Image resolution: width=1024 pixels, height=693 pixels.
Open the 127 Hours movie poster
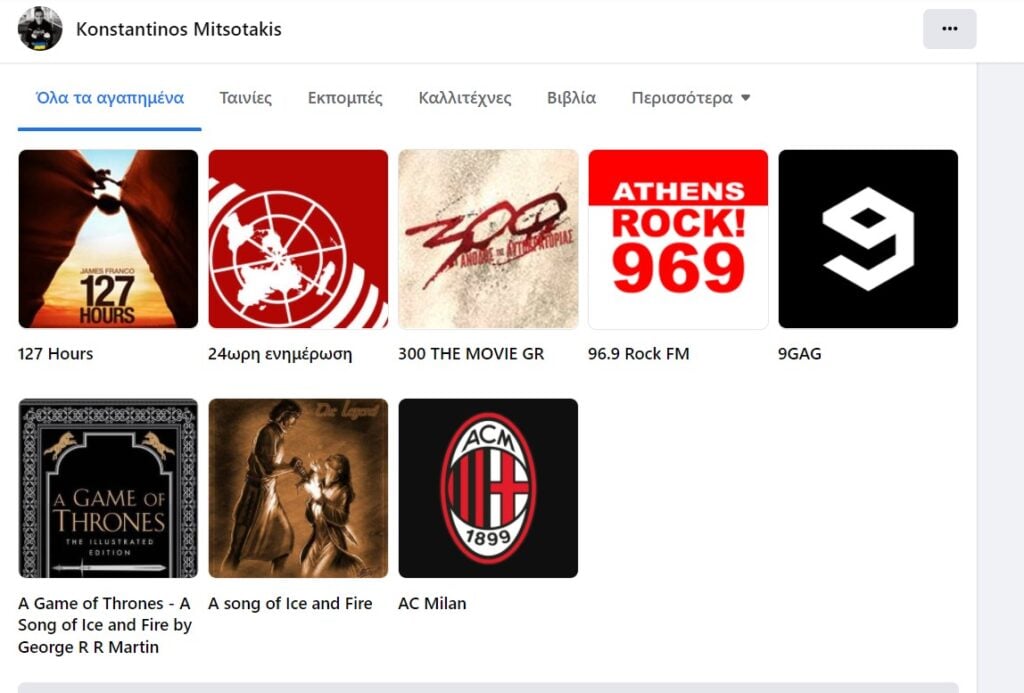click(x=108, y=239)
